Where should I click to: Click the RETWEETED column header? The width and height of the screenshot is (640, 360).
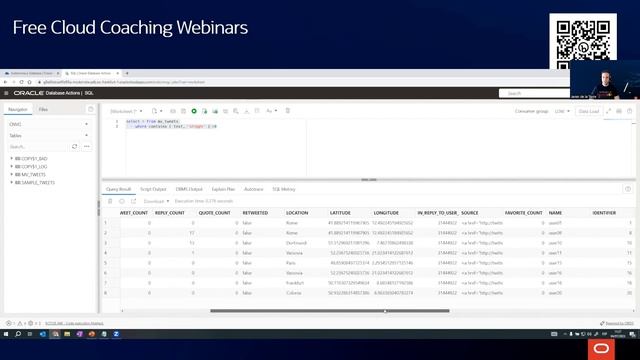coord(255,213)
